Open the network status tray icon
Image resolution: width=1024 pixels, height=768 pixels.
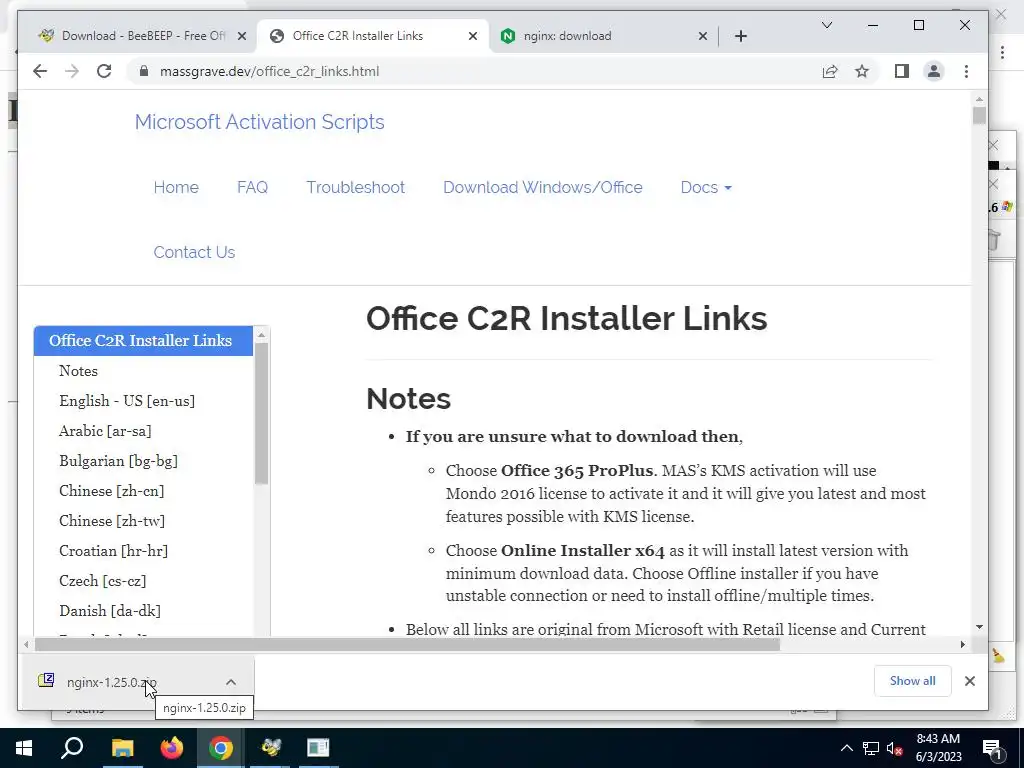click(x=871, y=748)
